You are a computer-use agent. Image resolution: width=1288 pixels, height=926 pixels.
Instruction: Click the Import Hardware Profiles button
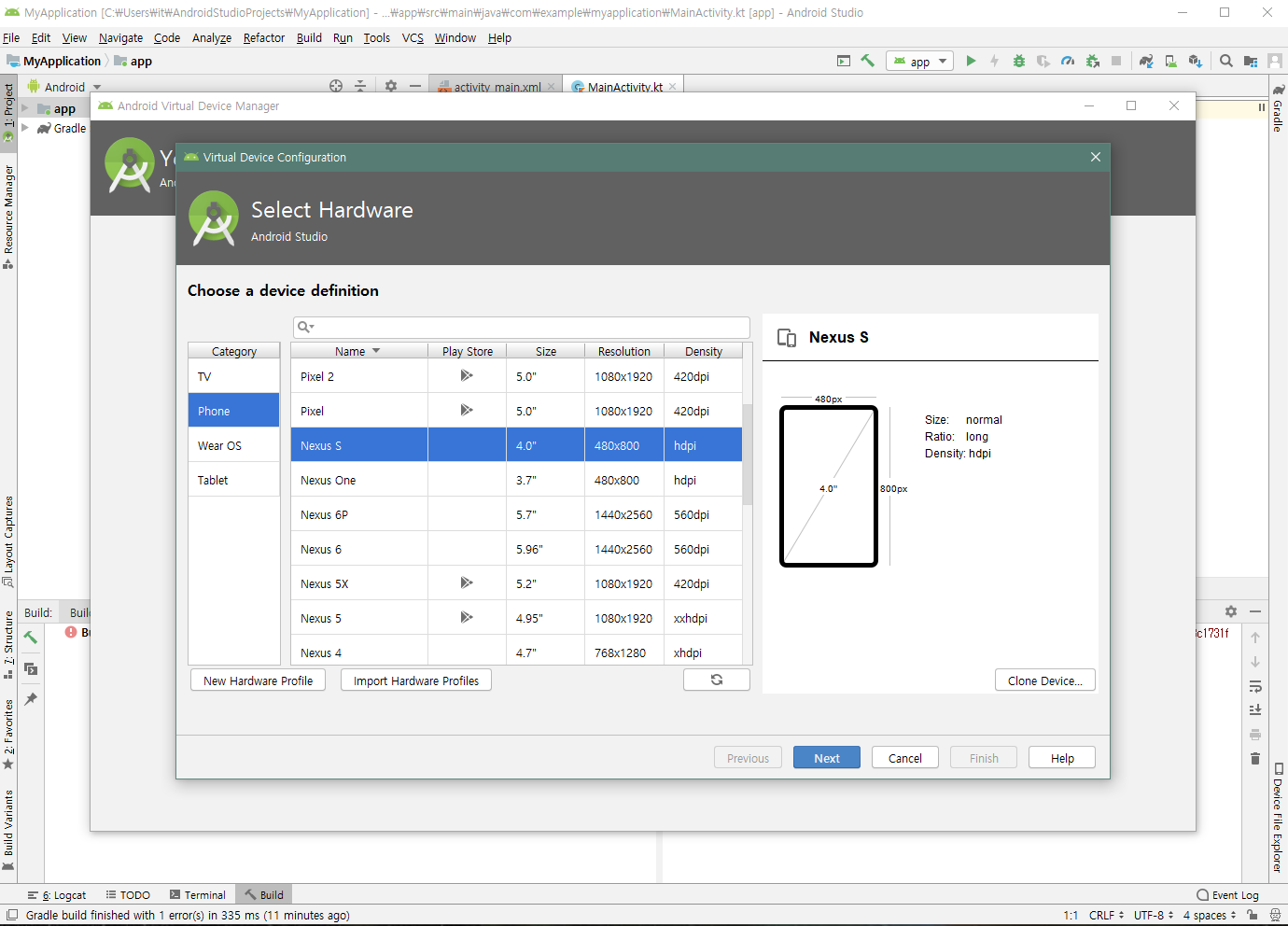(416, 680)
